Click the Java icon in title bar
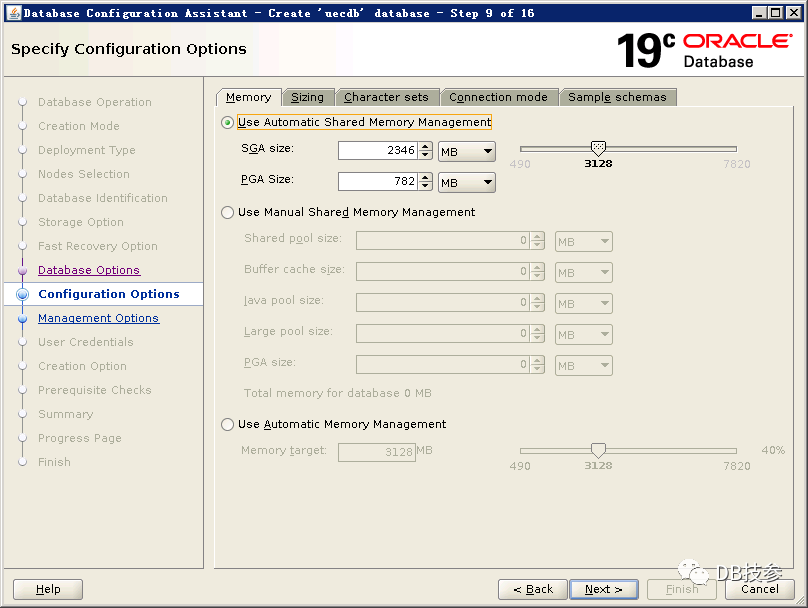 click(x=12, y=12)
